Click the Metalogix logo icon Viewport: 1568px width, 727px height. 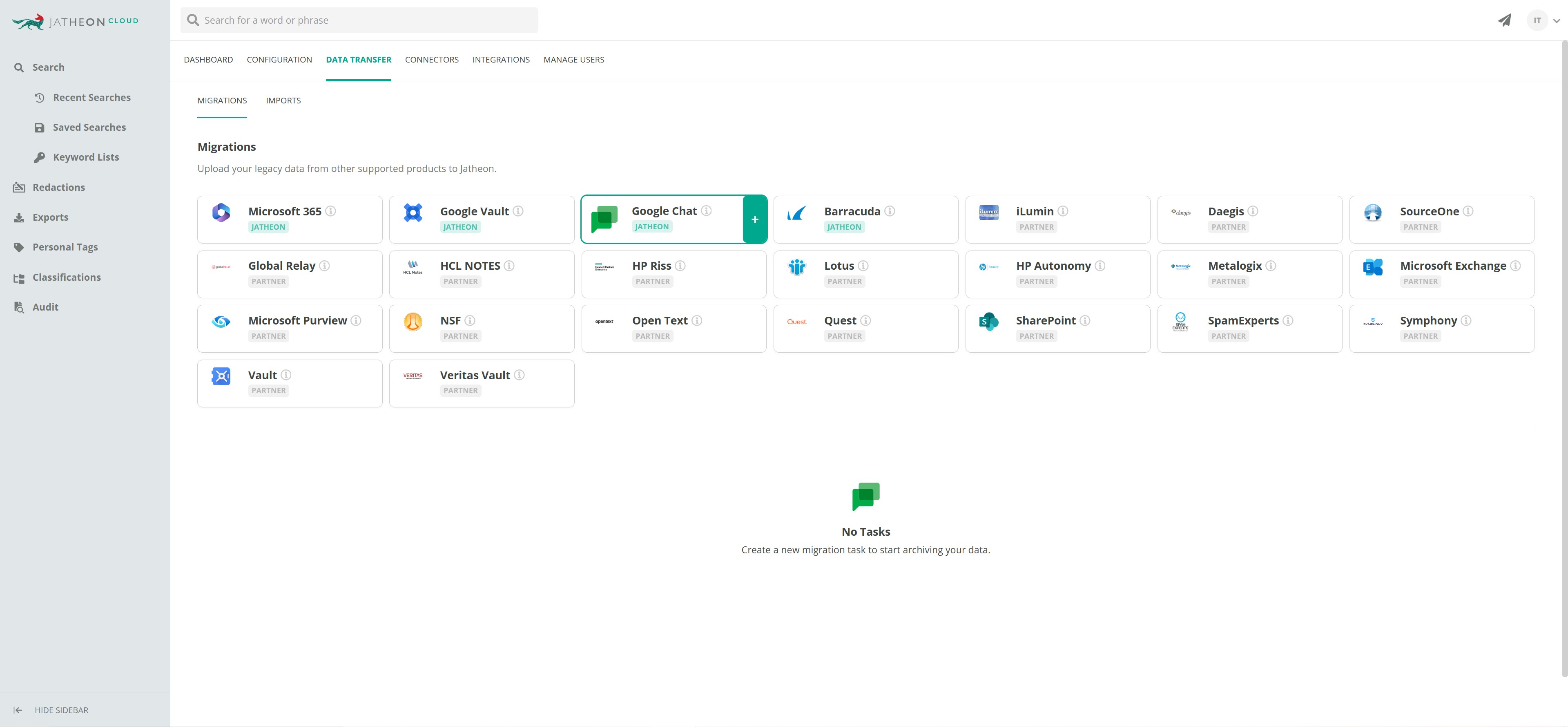1181,267
